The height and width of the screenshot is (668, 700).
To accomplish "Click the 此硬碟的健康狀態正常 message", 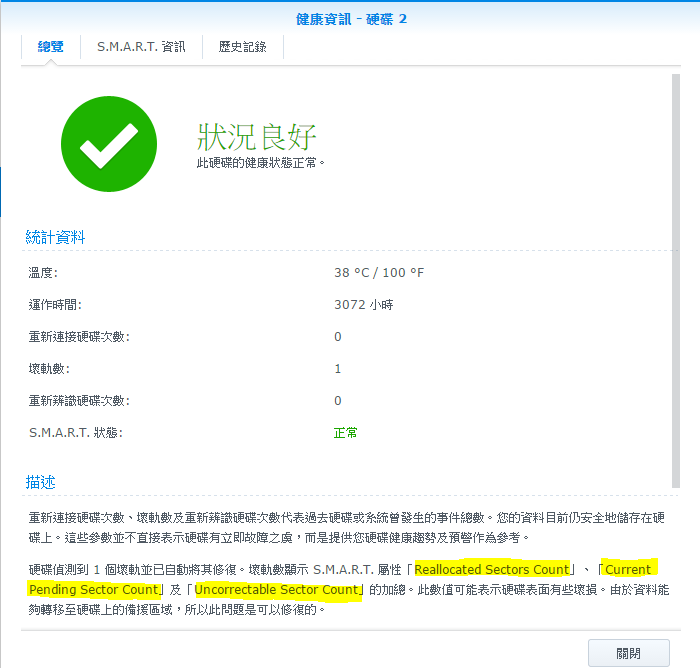I will [x=261, y=163].
